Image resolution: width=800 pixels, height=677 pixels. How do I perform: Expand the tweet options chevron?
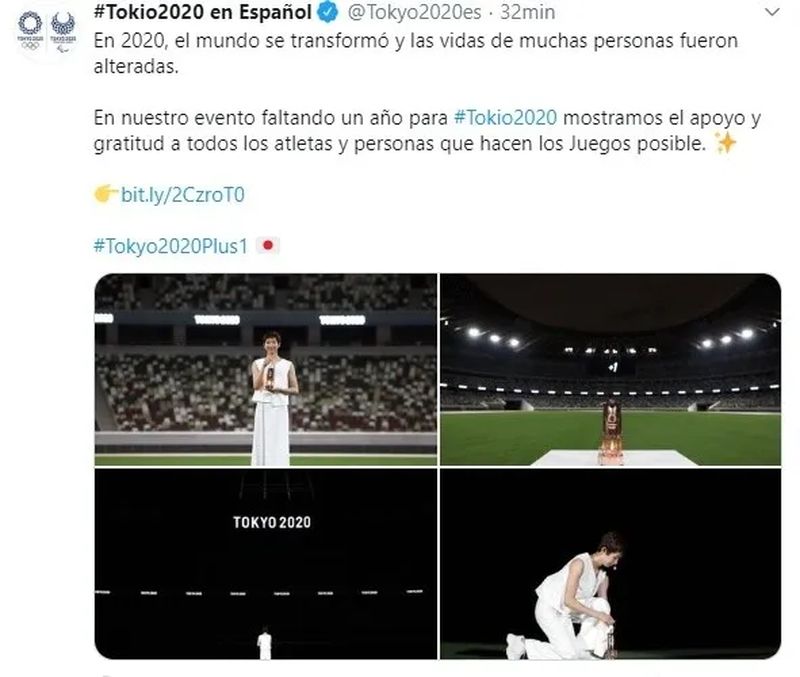[773, 12]
